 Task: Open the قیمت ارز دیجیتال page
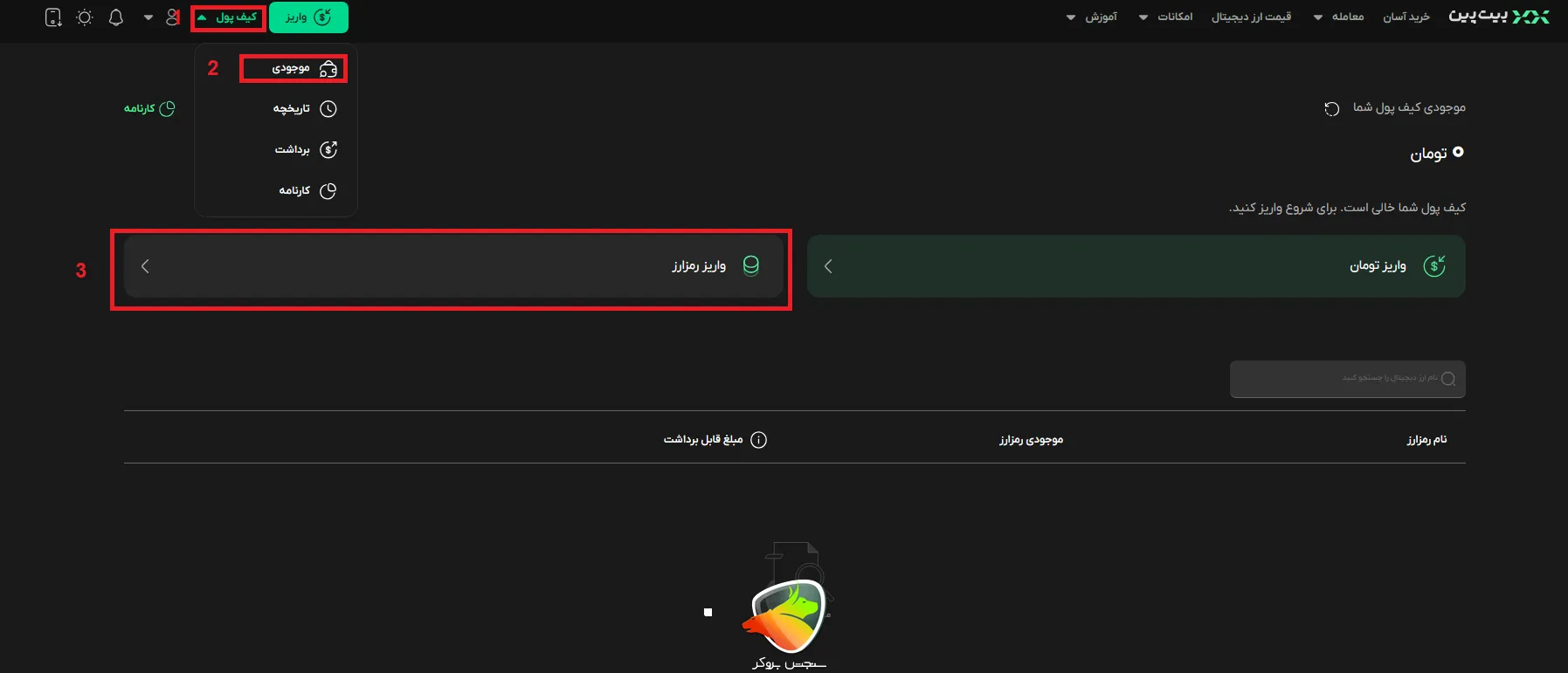[1251, 17]
